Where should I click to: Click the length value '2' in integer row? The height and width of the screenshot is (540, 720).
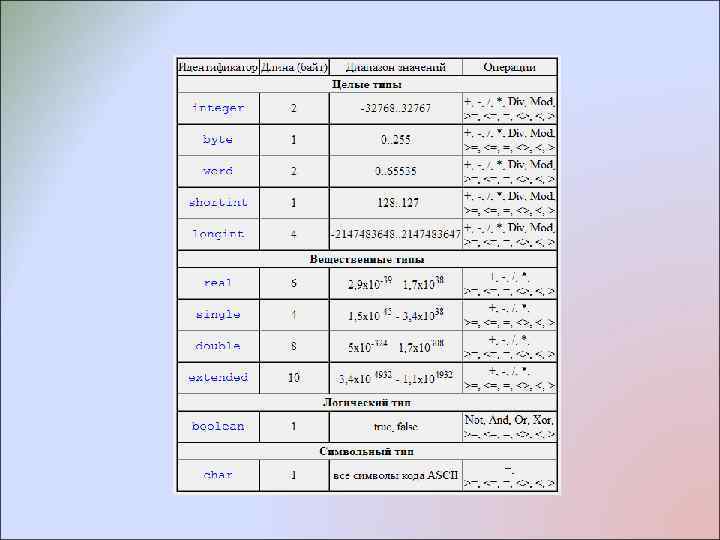(294, 108)
